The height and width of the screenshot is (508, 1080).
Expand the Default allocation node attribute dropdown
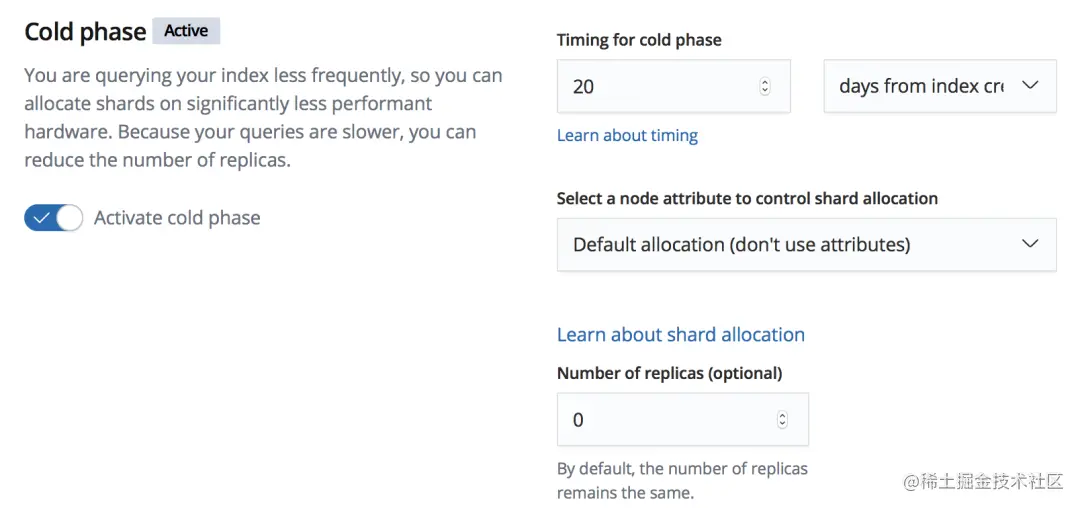pos(790,245)
